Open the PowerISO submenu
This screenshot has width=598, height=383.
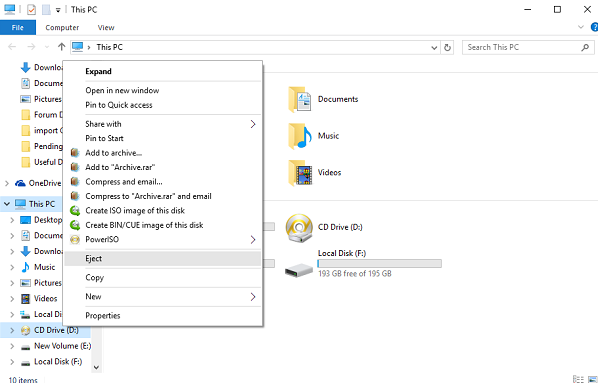point(162,240)
